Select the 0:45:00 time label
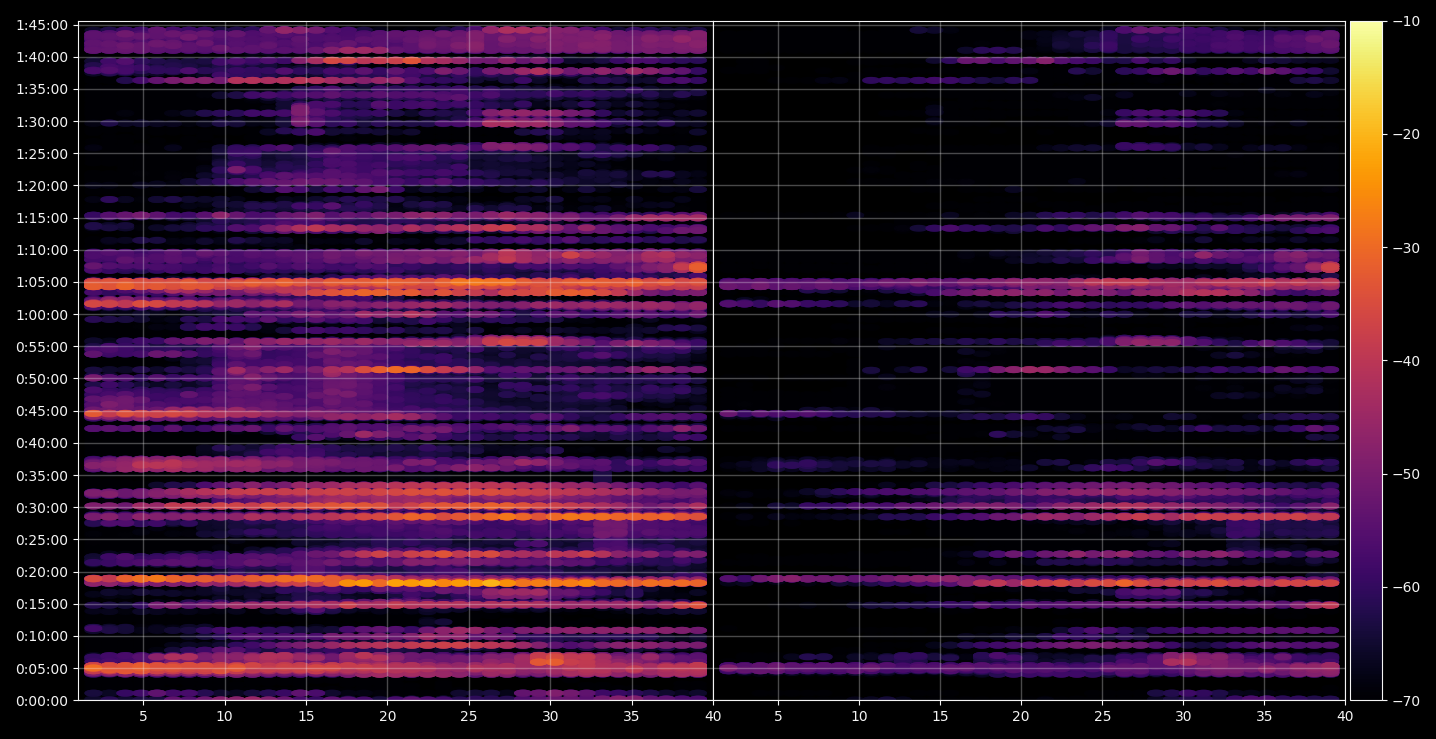Viewport: 1436px width, 739px height. (42, 411)
